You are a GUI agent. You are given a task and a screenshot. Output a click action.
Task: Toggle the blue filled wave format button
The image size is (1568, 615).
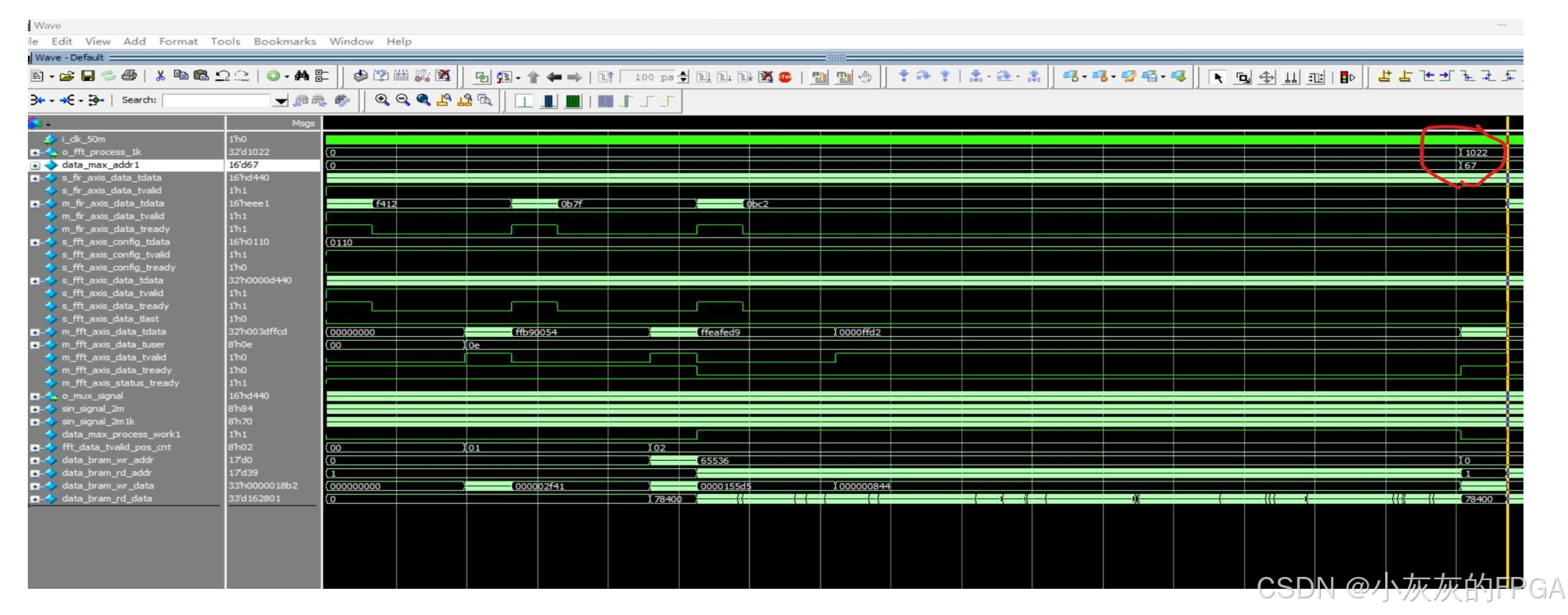tap(549, 101)
